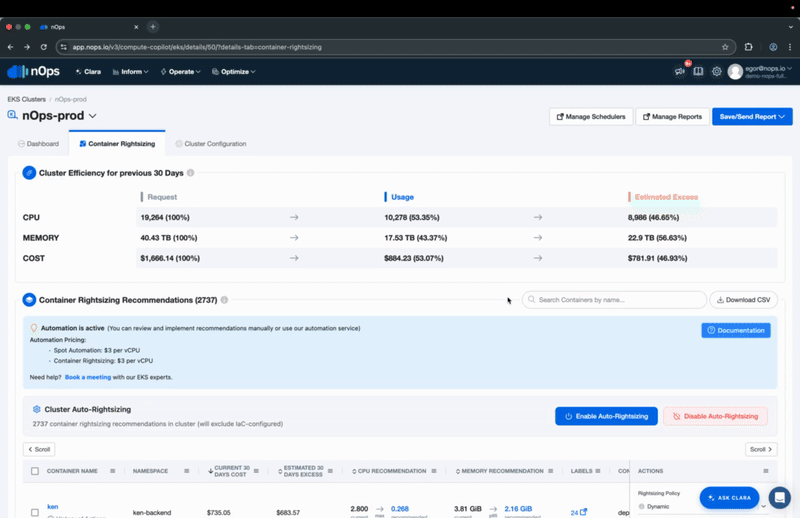Open labels link icon for ken container
The width and height of the screenshot is (800, 518).
point(583,512)
